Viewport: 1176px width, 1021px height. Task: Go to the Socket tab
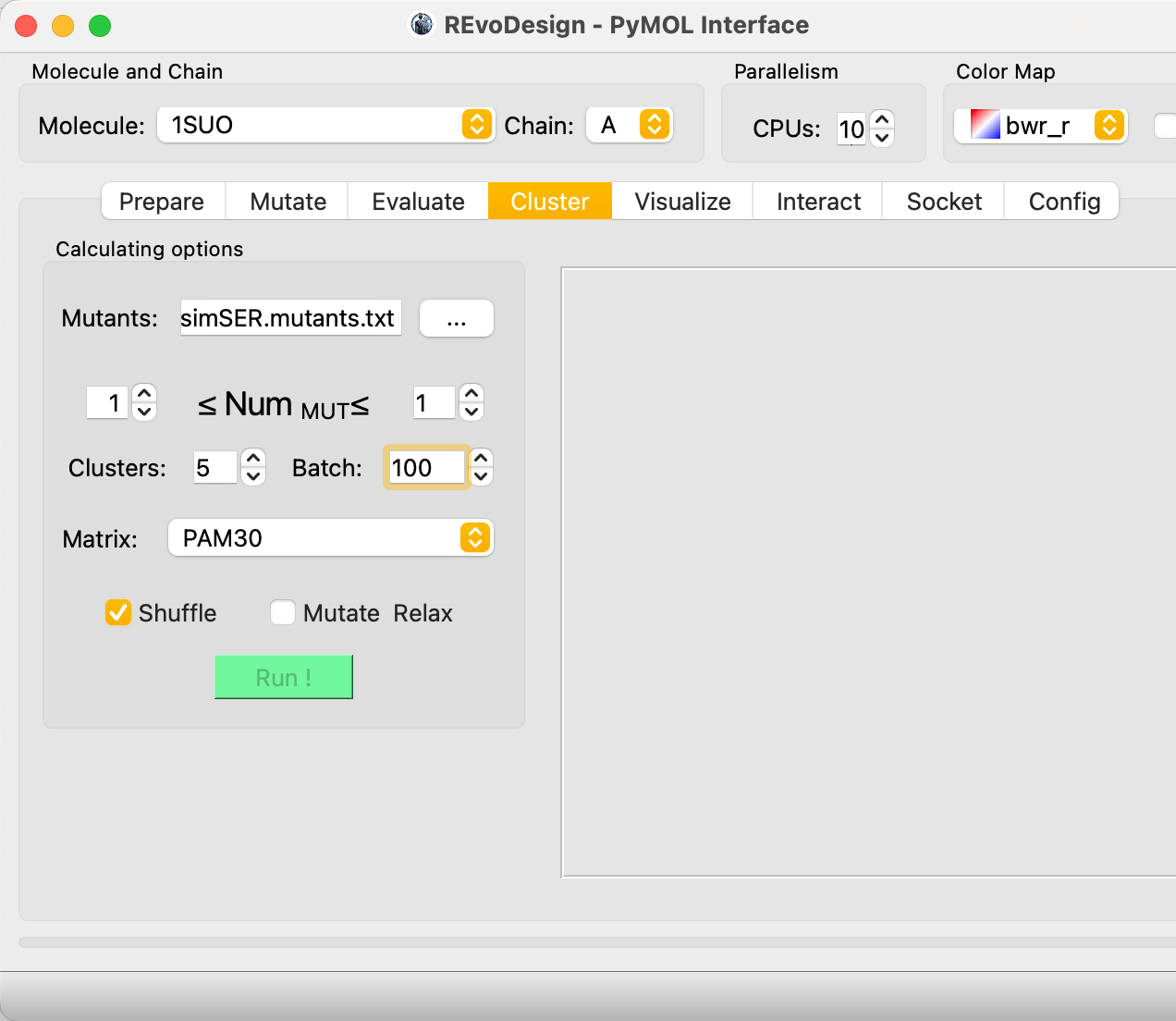pos(944,201)
